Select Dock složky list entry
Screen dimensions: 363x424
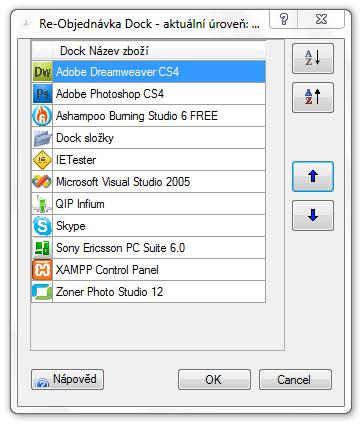[x=149, y=138]
